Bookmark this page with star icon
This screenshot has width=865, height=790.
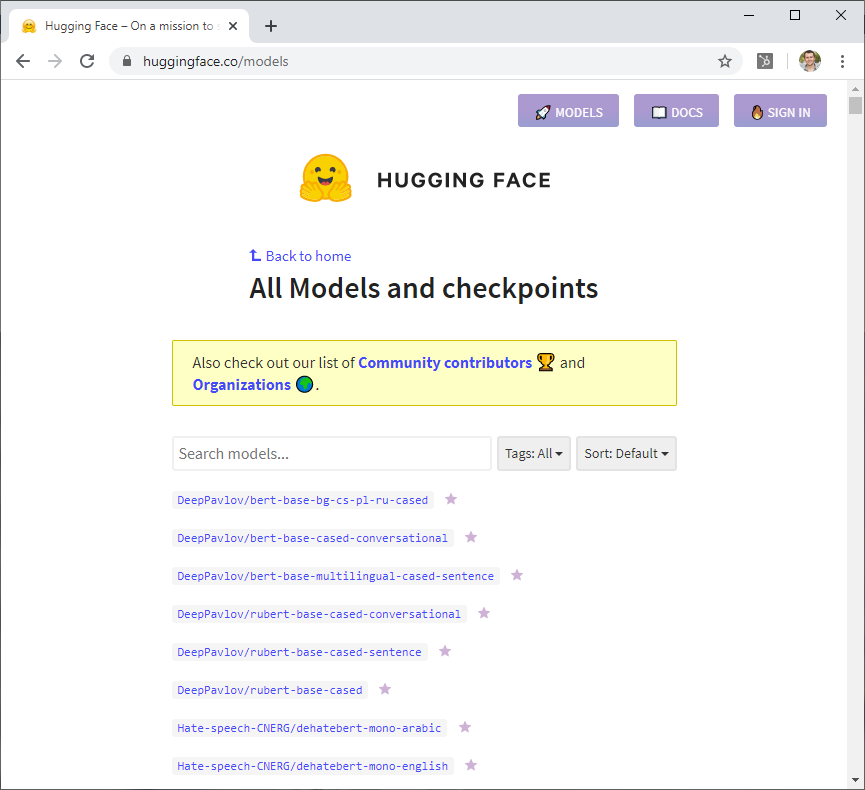coord(725,61)
